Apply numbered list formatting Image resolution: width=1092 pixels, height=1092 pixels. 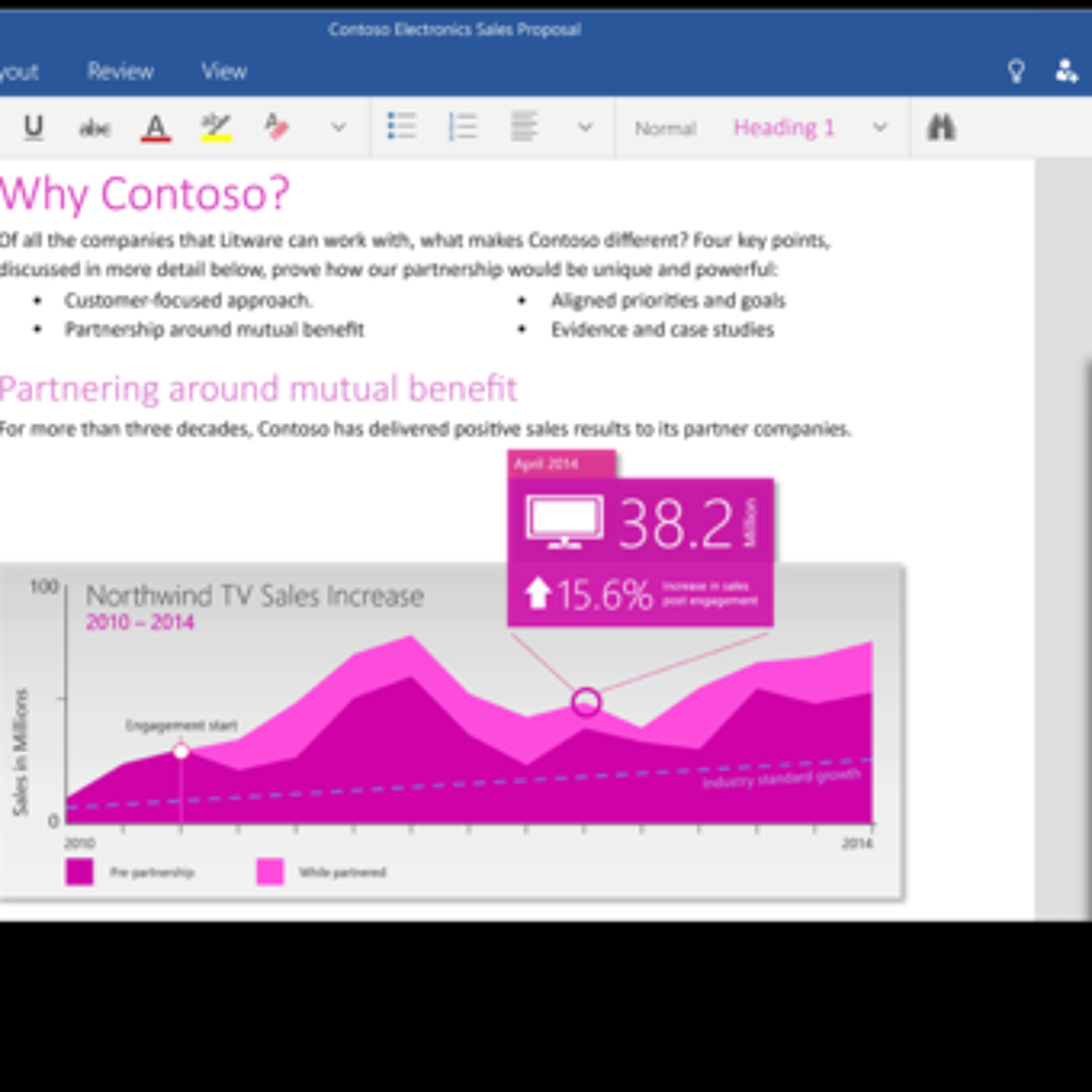[x=463, y=127]
